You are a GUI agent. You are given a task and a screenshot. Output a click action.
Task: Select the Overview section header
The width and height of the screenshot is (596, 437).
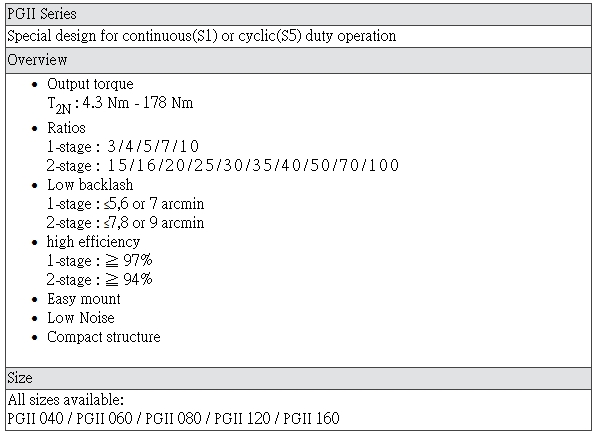[x=298, y=60]
